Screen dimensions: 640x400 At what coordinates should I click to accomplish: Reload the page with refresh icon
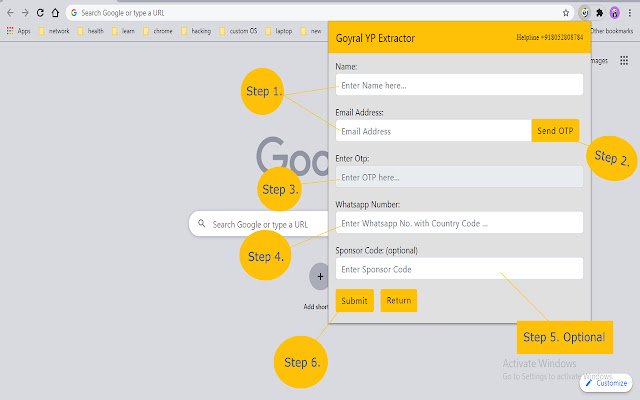coord(40,13)
